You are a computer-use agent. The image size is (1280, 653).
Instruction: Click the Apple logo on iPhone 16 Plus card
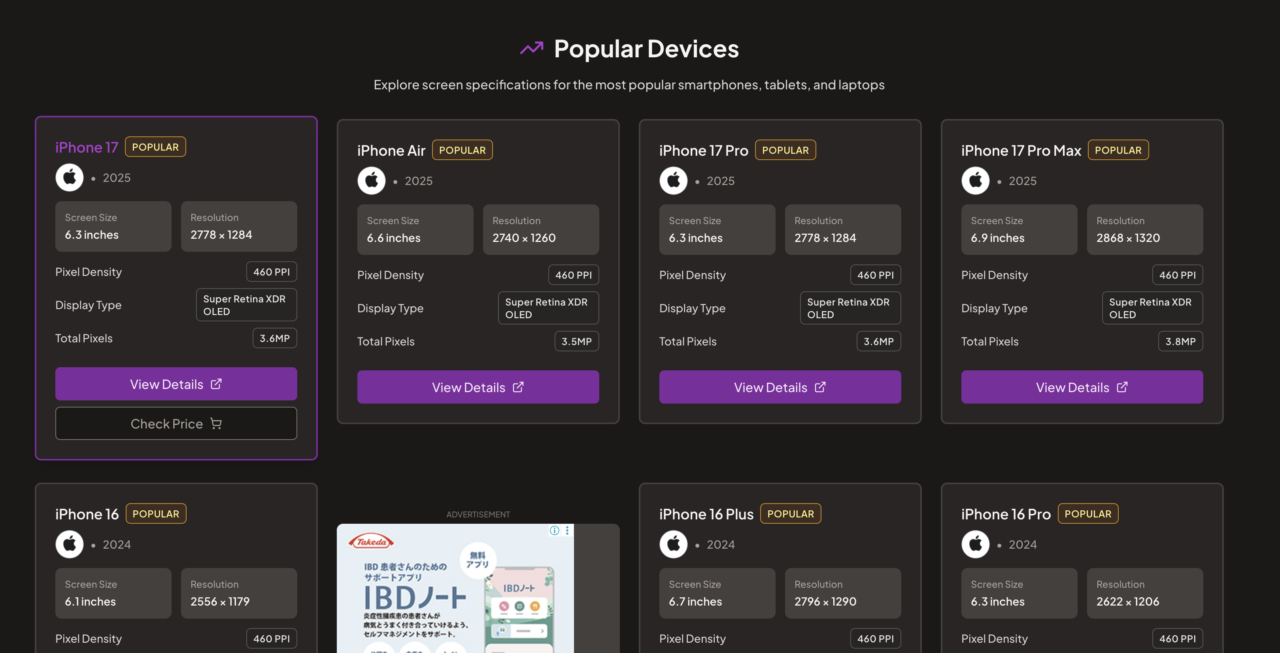tap(673, 544)
